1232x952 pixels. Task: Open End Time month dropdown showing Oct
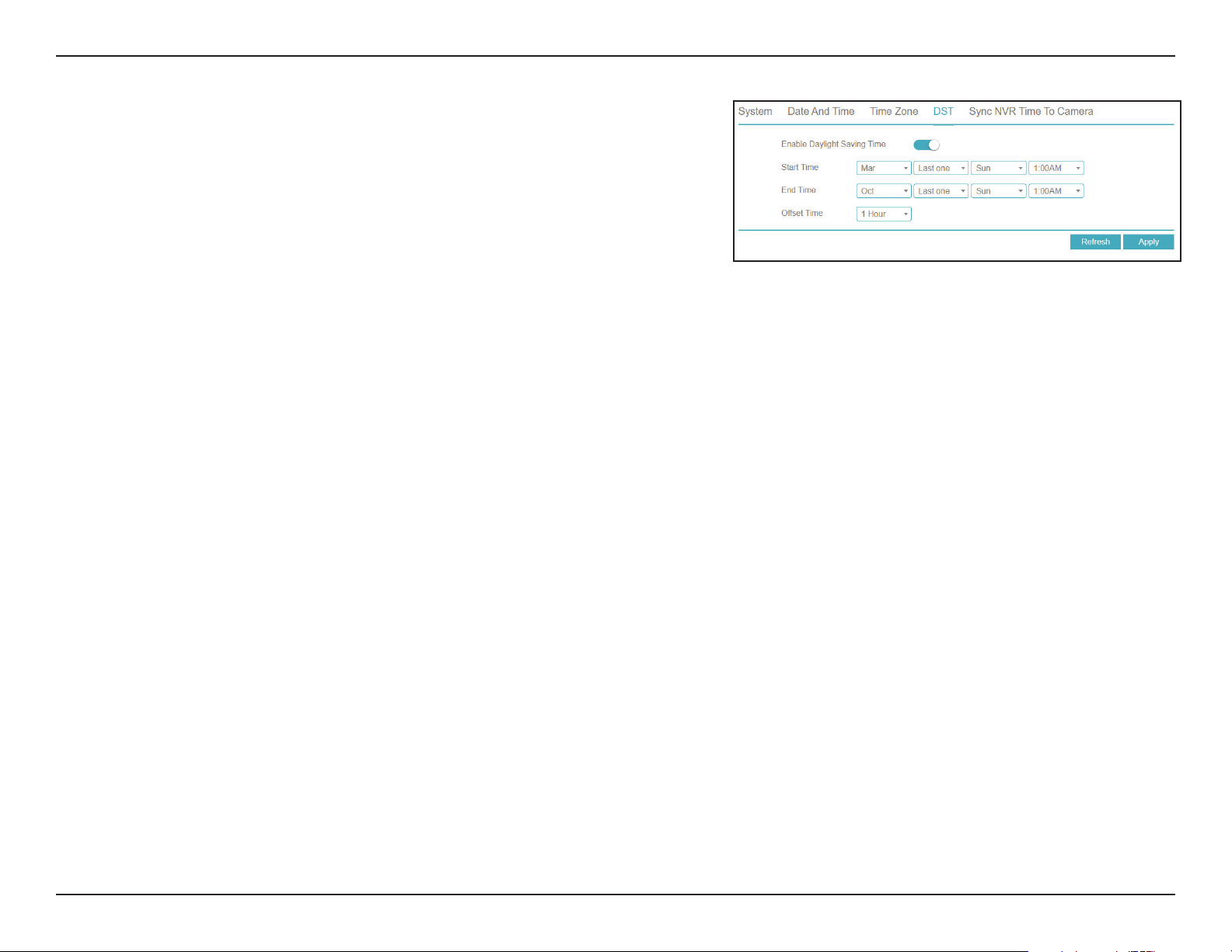point(884,190)
